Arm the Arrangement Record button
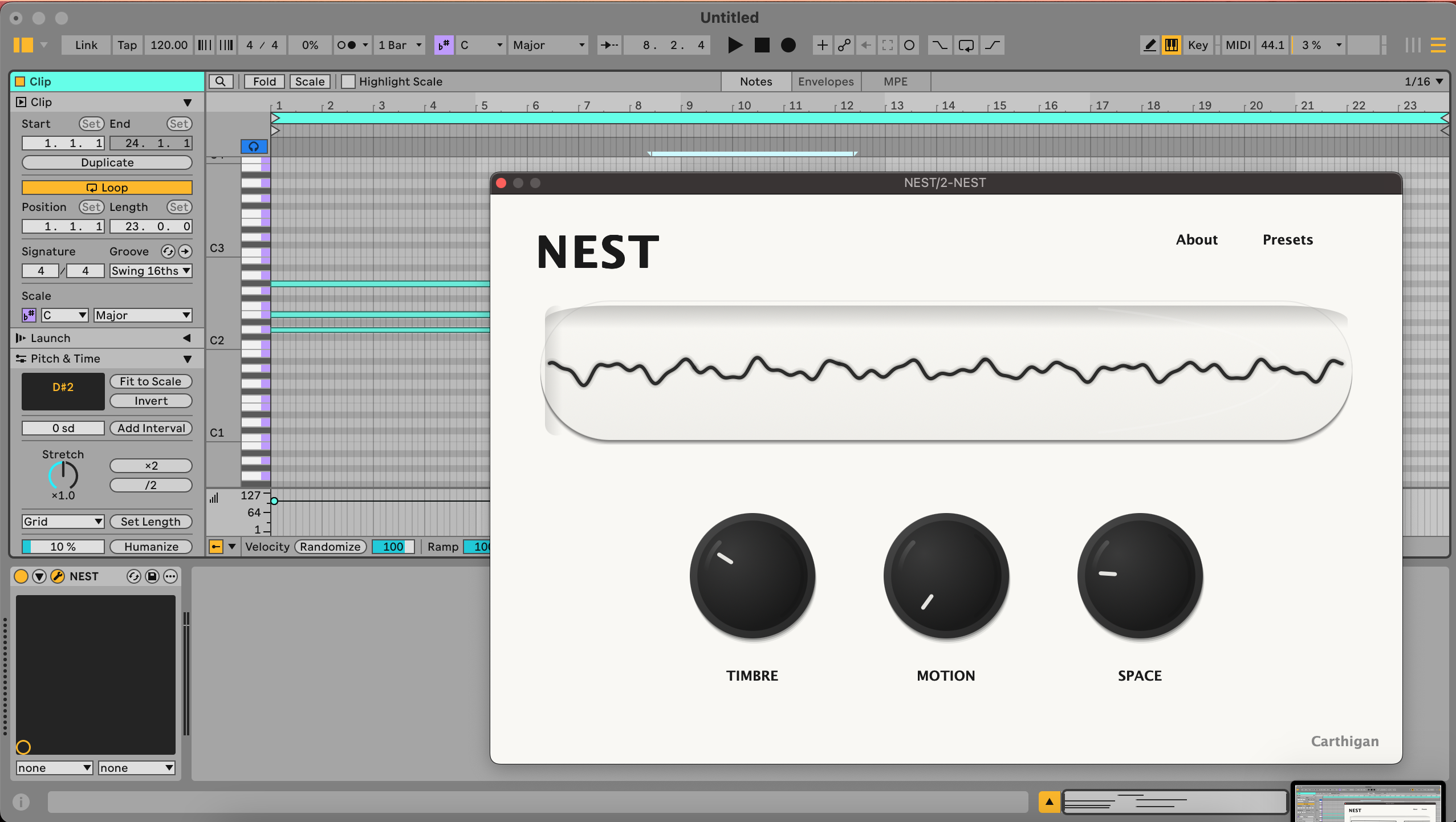 (x=788, y=45)
